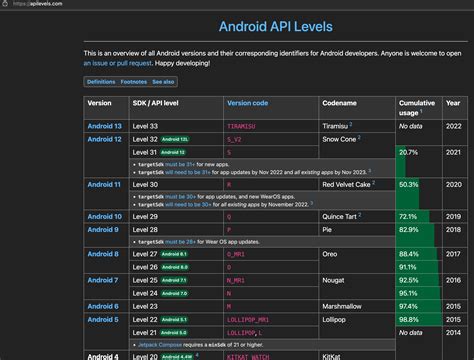The image size is (474, 360).
Task: Click footnote marker beside Tiramisu codename
Action: click(351, 124)
